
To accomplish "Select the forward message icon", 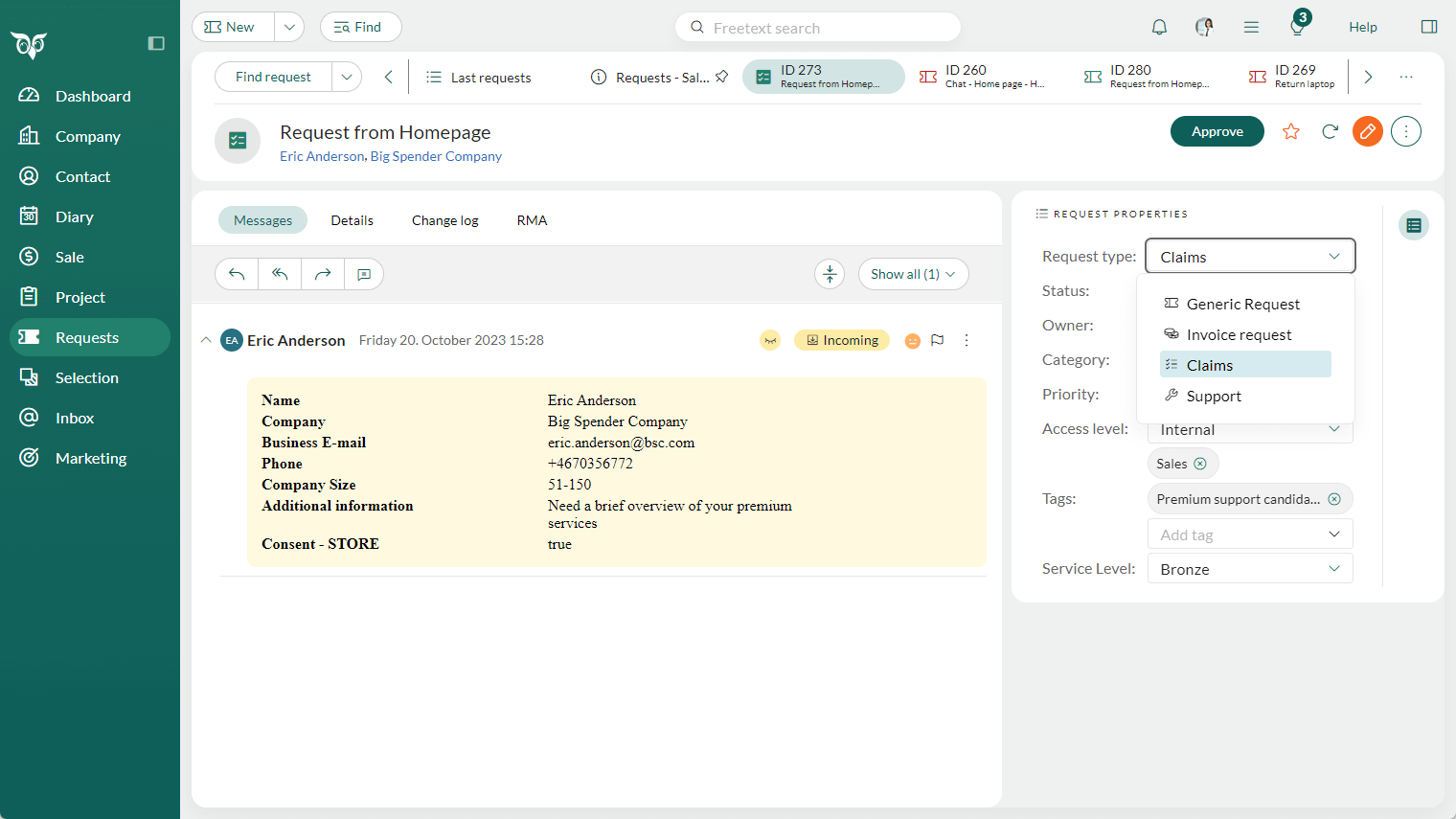I will point(323,274).
